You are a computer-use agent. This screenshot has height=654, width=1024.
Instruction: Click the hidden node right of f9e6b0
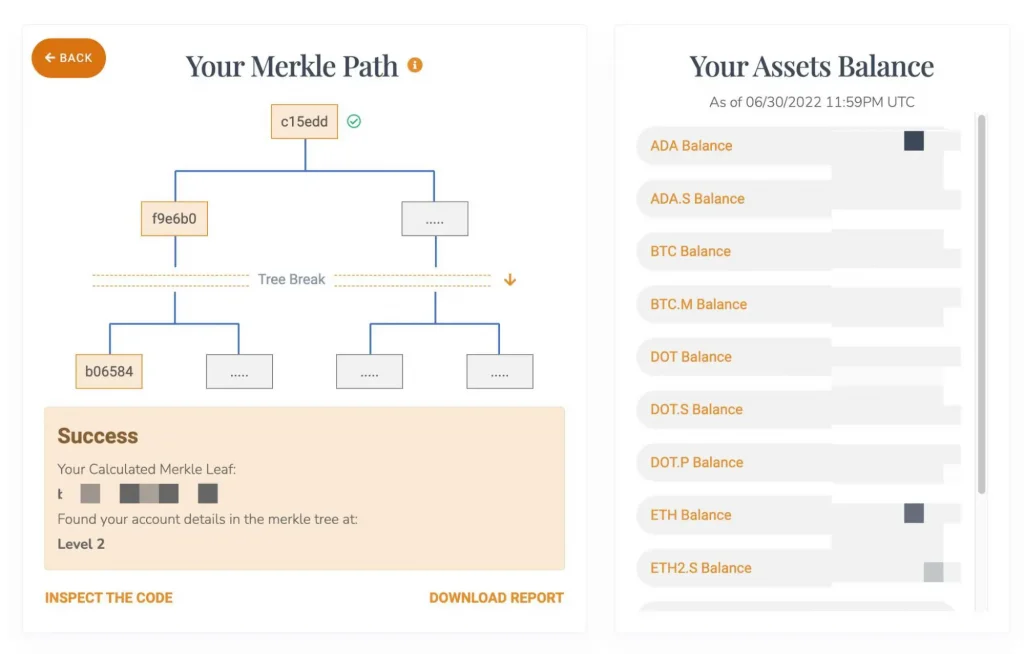tap(434, 219)
